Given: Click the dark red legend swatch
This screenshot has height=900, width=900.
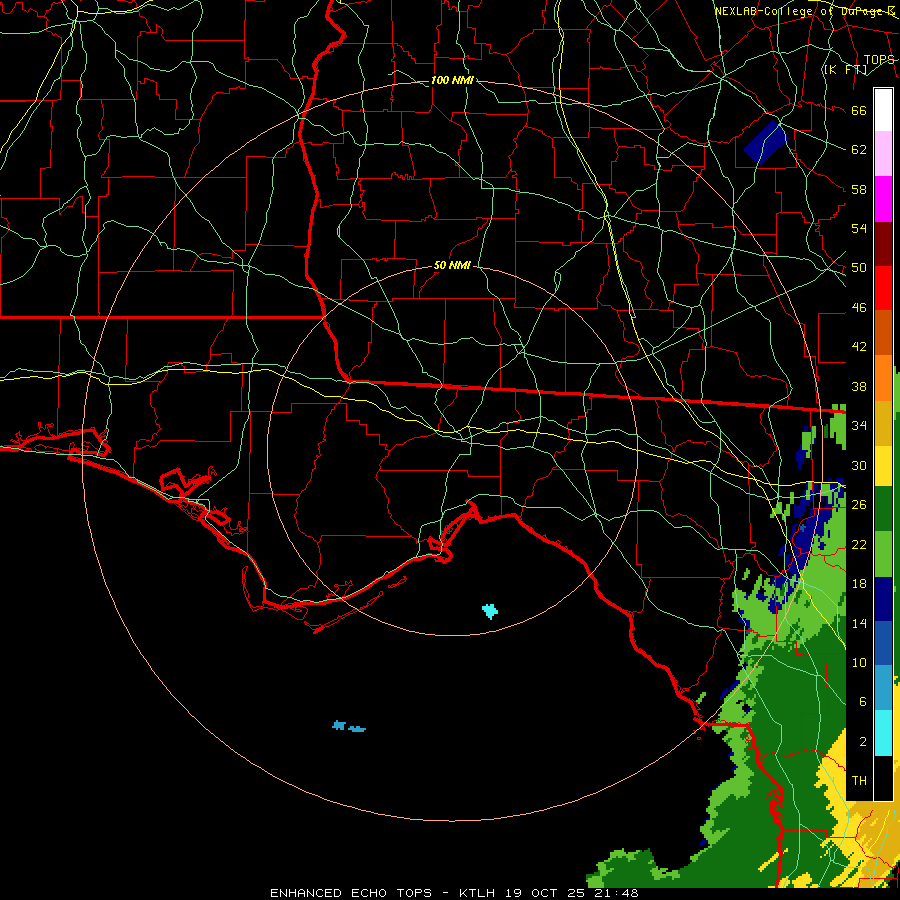Looking at the screenshot, I should 883,245.
